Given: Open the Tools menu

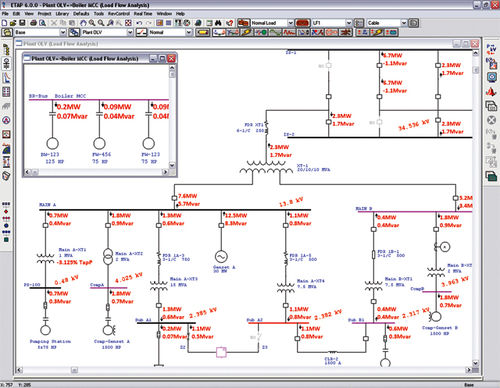Looking at the screenshot, I should pos(99,14).
